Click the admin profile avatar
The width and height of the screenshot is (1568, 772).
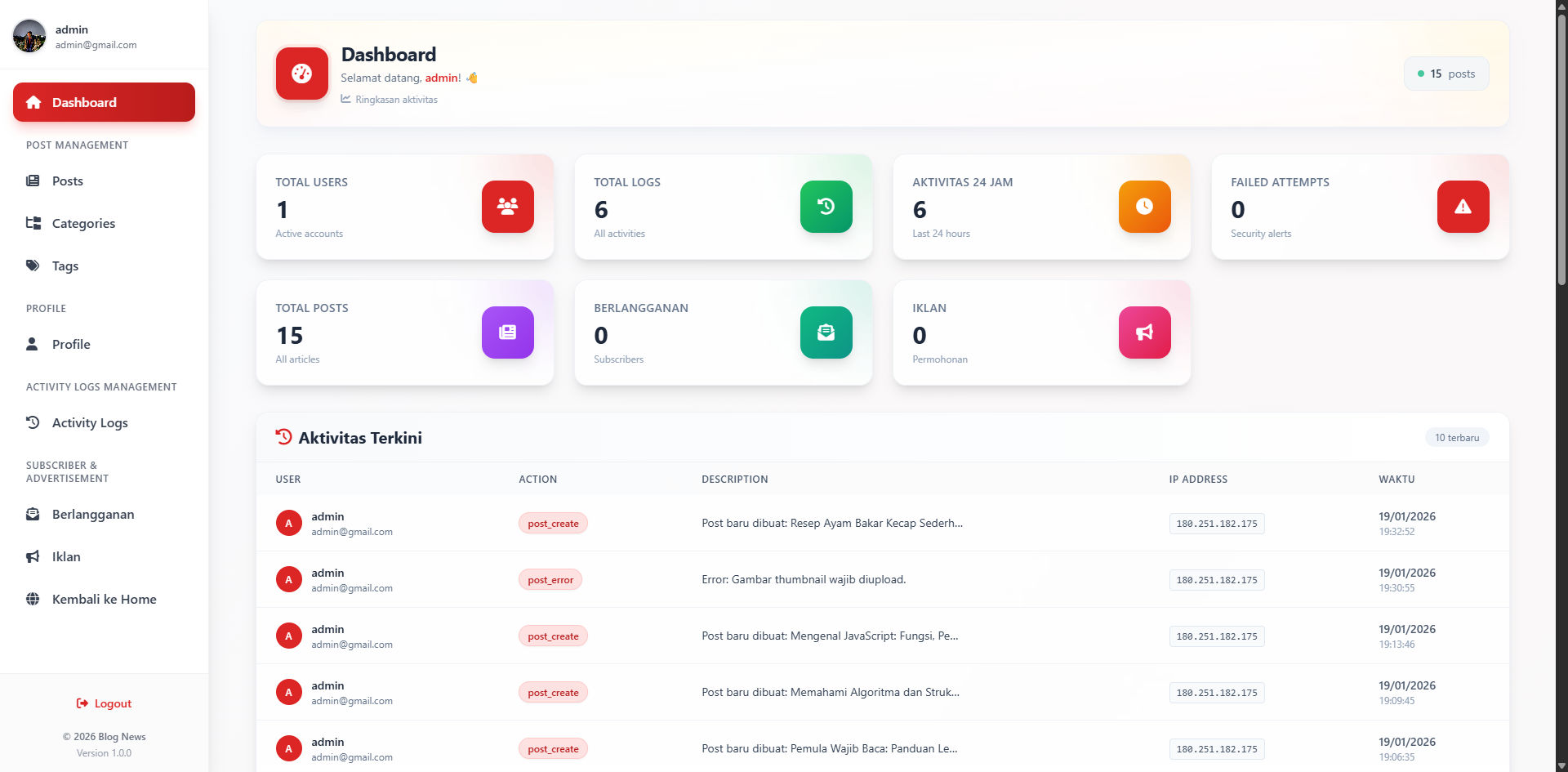coord(29,35)
